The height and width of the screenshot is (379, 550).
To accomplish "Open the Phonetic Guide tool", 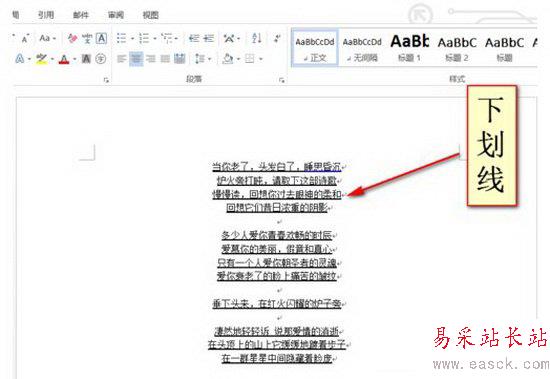I will point(87,38).
